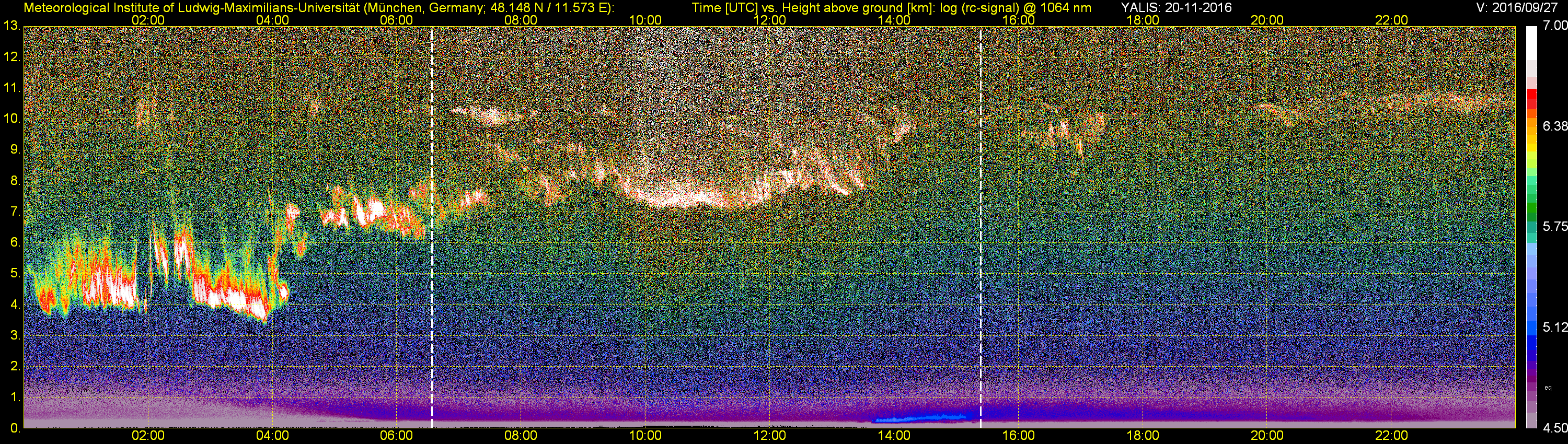Click the 20:00 label on the top time axis

pos(1267,20)
